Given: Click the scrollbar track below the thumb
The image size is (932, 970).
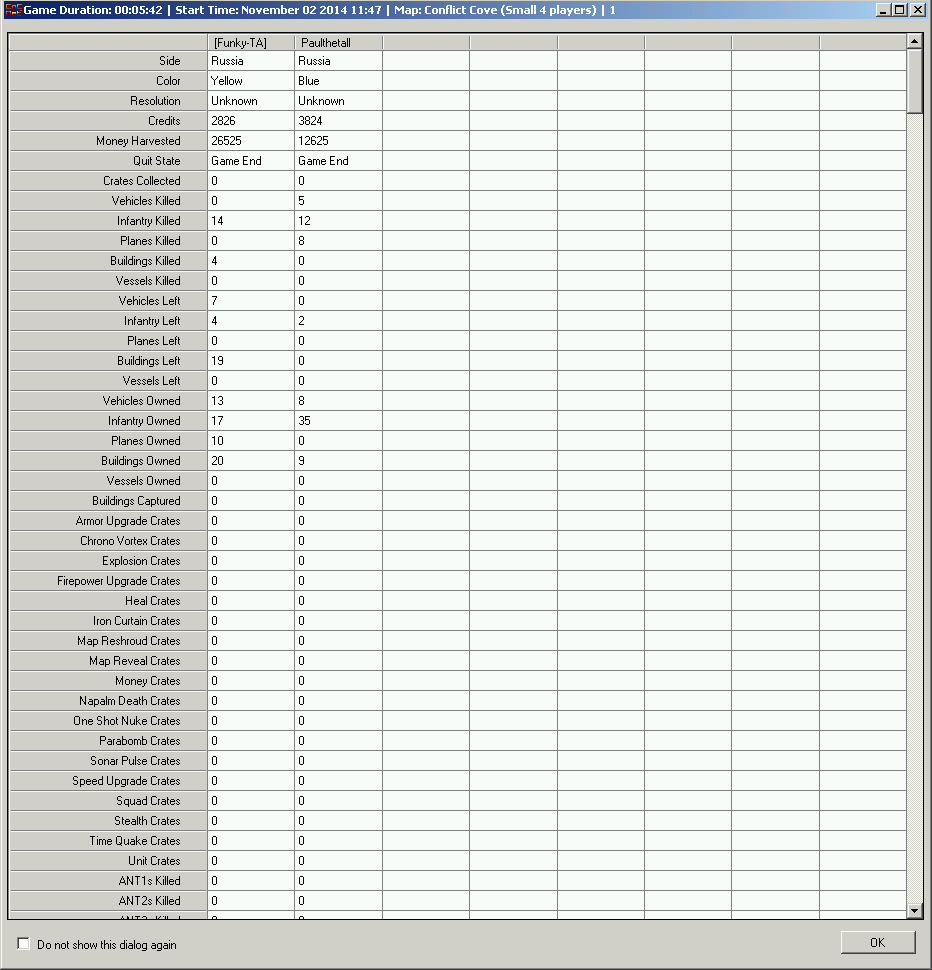Looking at the screenshot, I should [914, 500].
